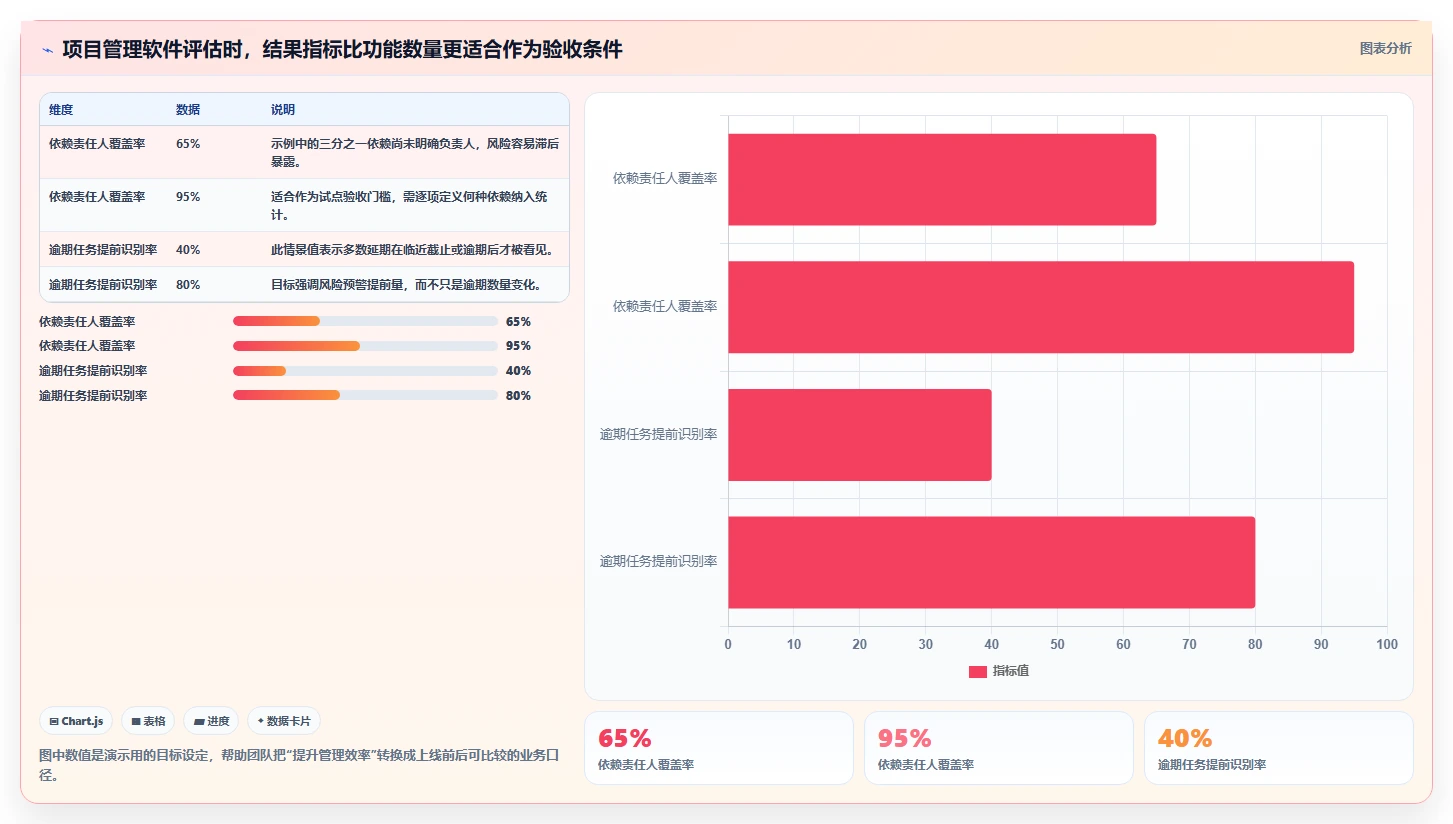The image size is (1453, 824).
Task: Click the footer note starting 图中数值是演示用
Action: (298, 766)
